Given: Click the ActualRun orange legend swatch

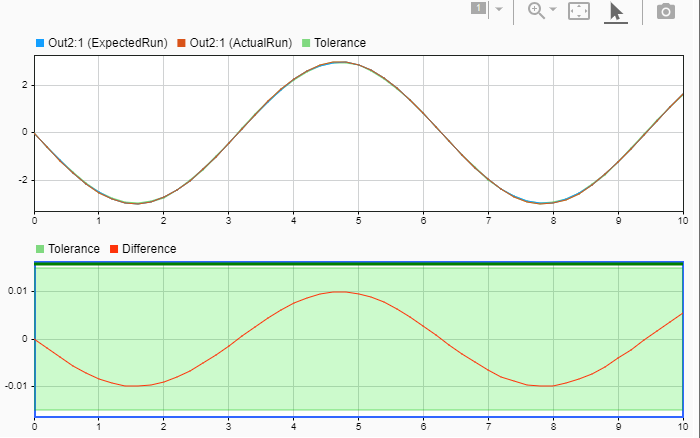Looking at the screenshot, I should click(181, 43).
